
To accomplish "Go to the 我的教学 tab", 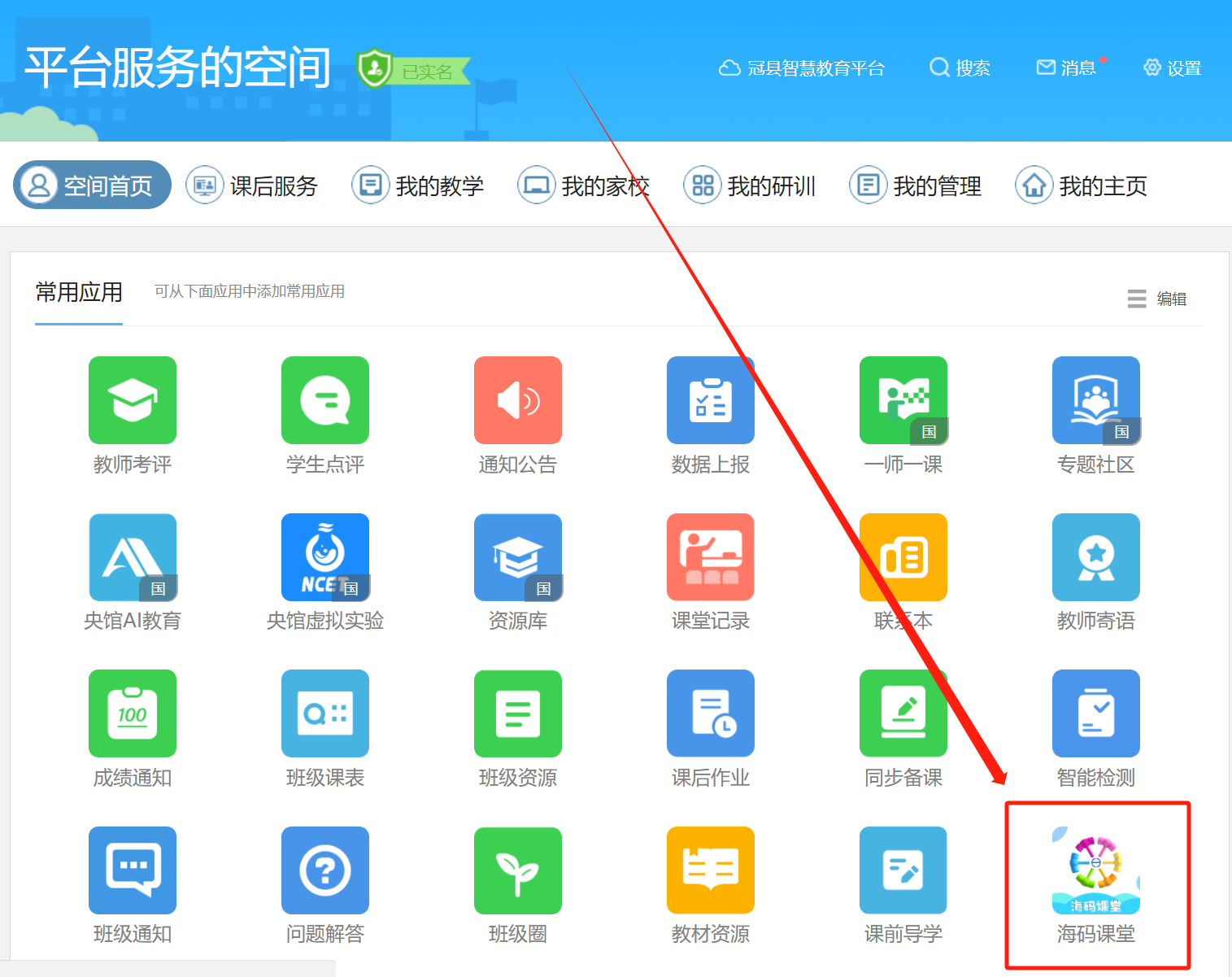I will point(419,185).
